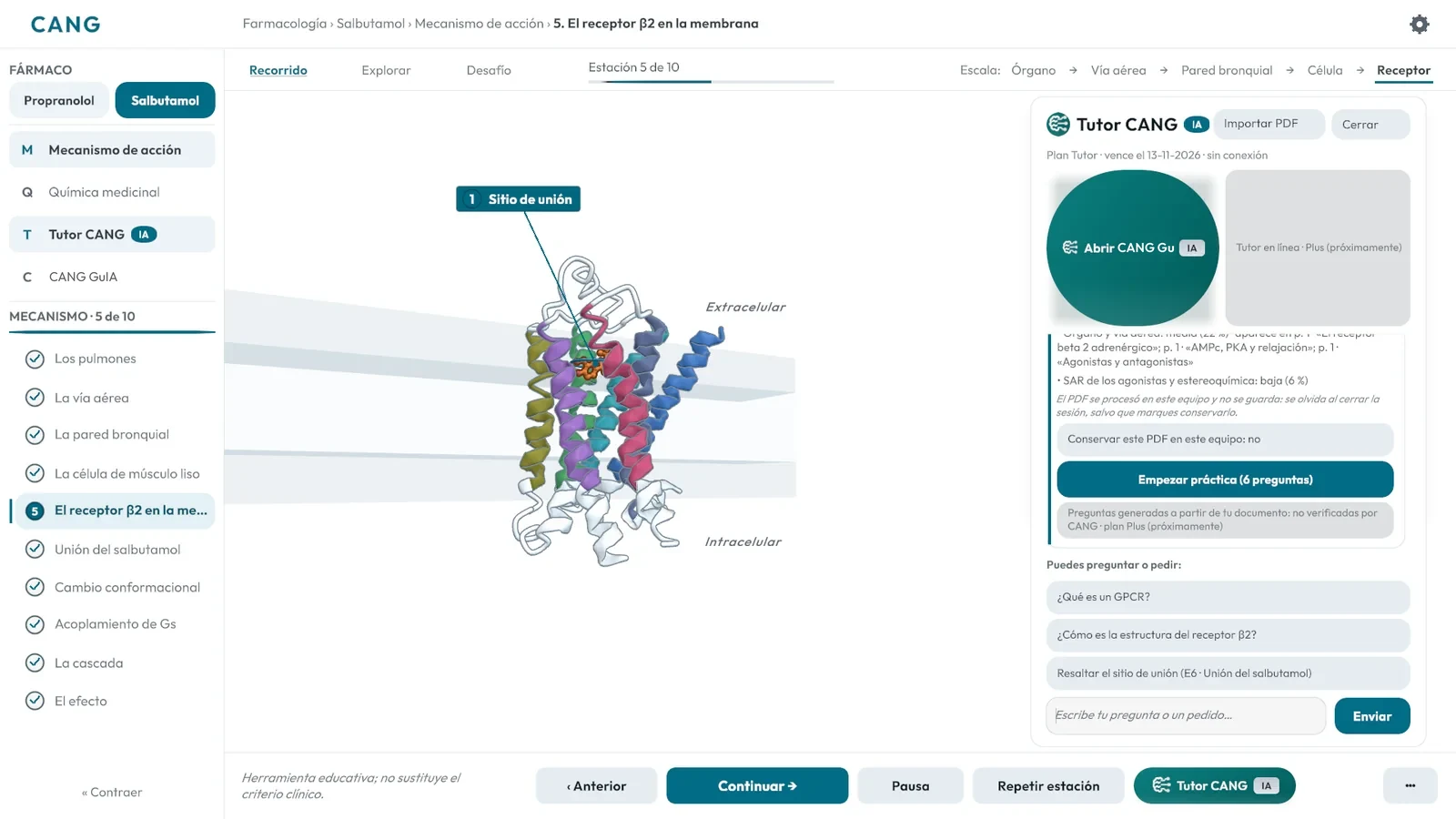1456x819 pixels.
Task: Click the checkmark icon beside Los pulmones
Action: (35, 359)
